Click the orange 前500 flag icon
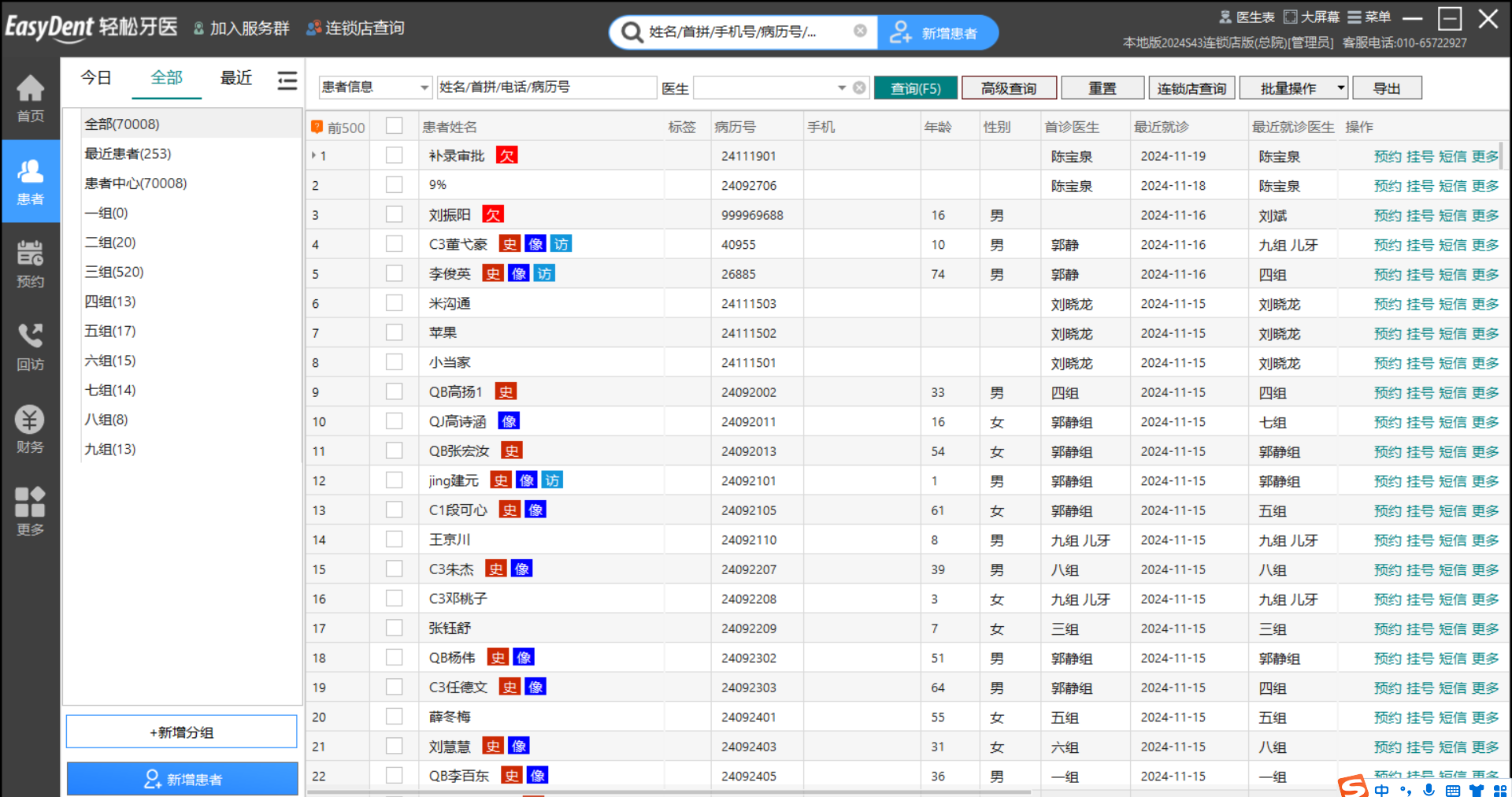Image resolution: width=1512 pixels, height=797 pixels. click(x=317, y=126)
